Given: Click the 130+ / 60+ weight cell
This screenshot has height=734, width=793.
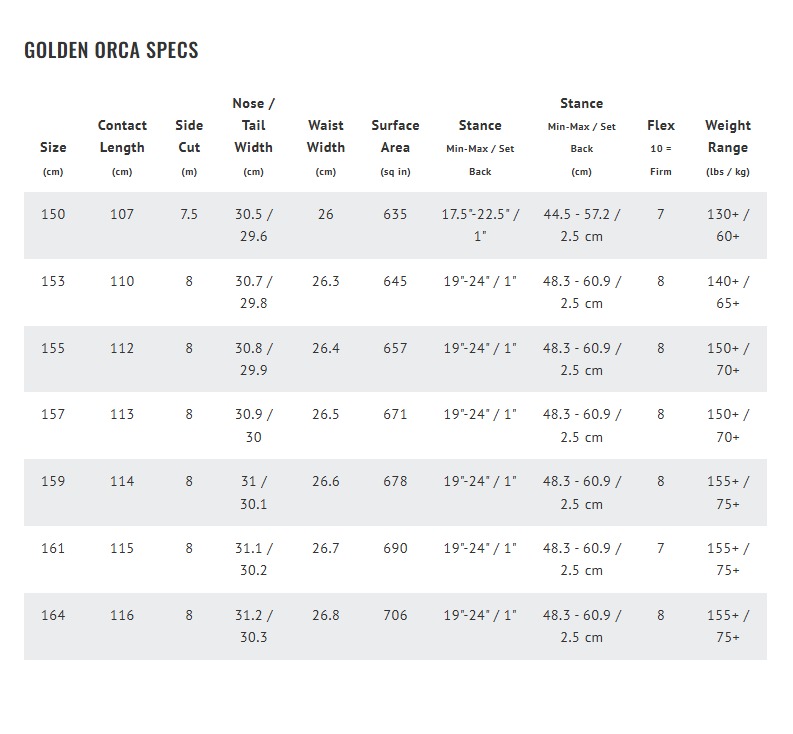Looking at the screenshot, I should [728, 225].
